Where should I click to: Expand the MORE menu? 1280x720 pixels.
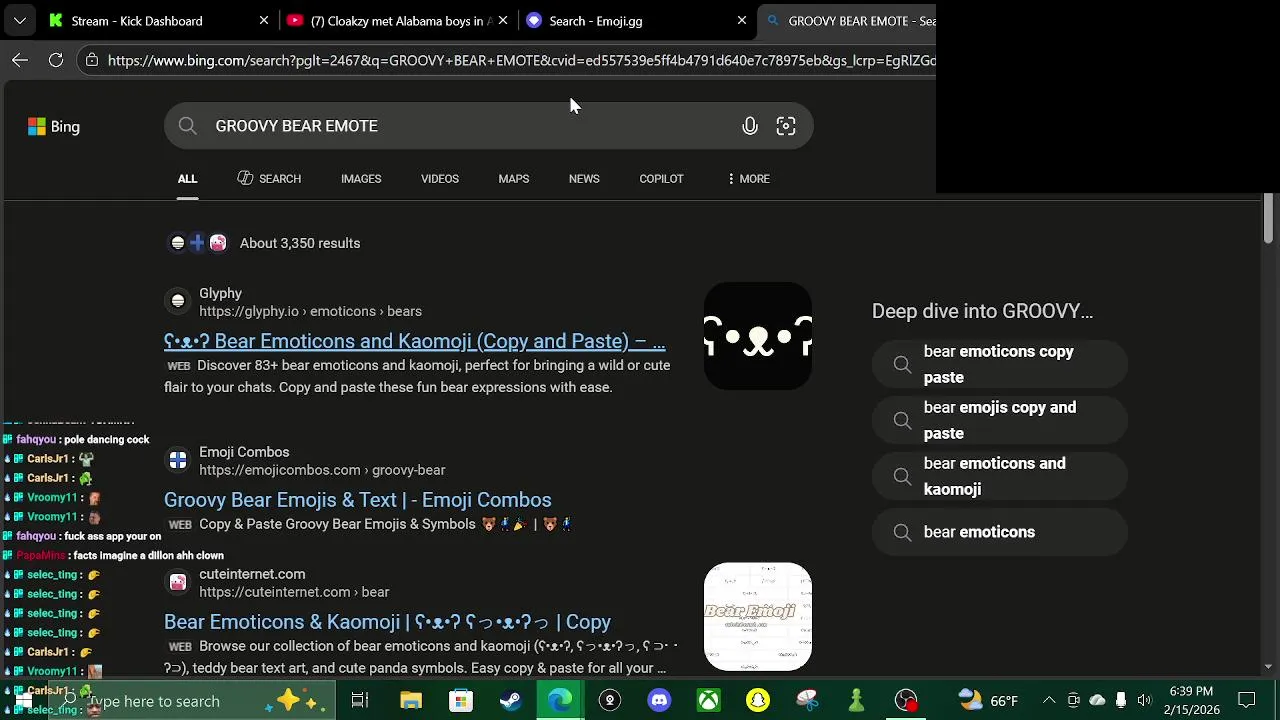click(x=749, y=179)
